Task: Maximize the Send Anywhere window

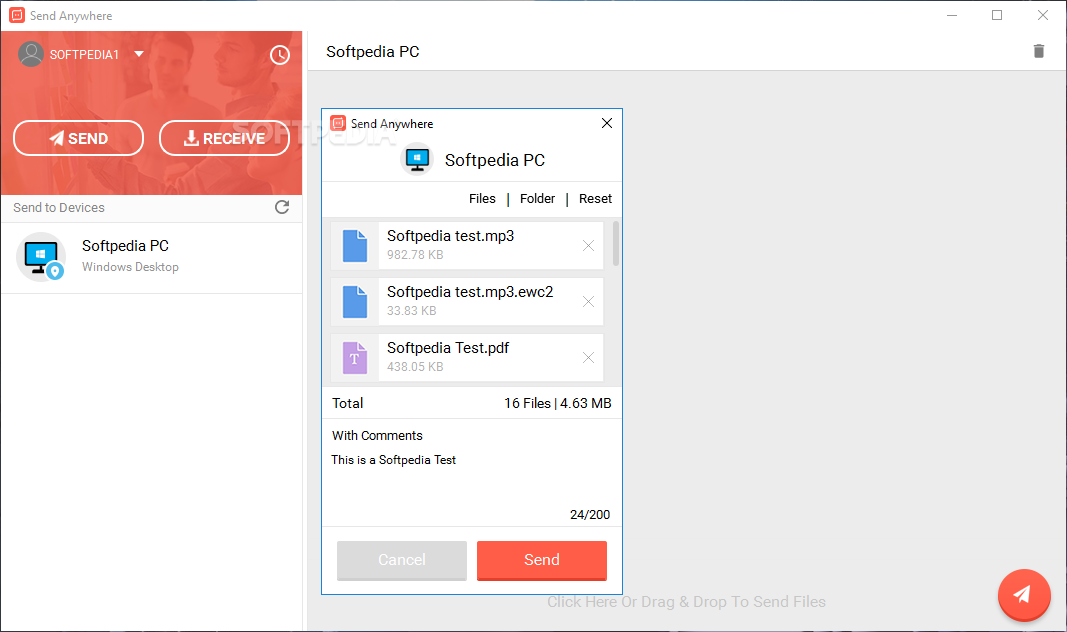Action: click(x=997, y=15)
